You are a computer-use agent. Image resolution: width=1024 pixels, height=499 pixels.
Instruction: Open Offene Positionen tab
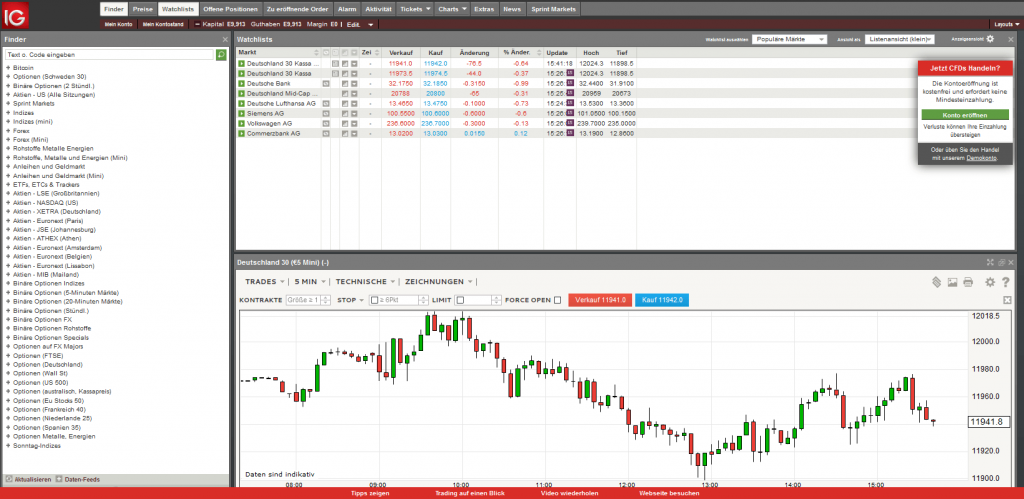230,9
